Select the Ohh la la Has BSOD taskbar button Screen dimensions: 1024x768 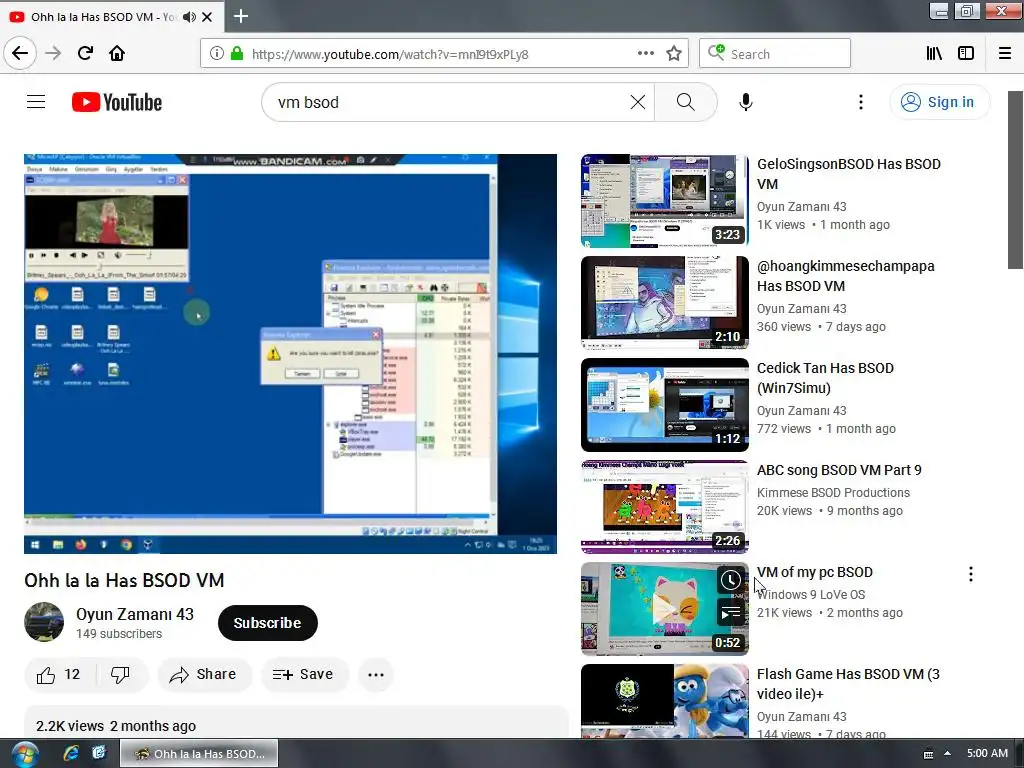tap(200, 754)
